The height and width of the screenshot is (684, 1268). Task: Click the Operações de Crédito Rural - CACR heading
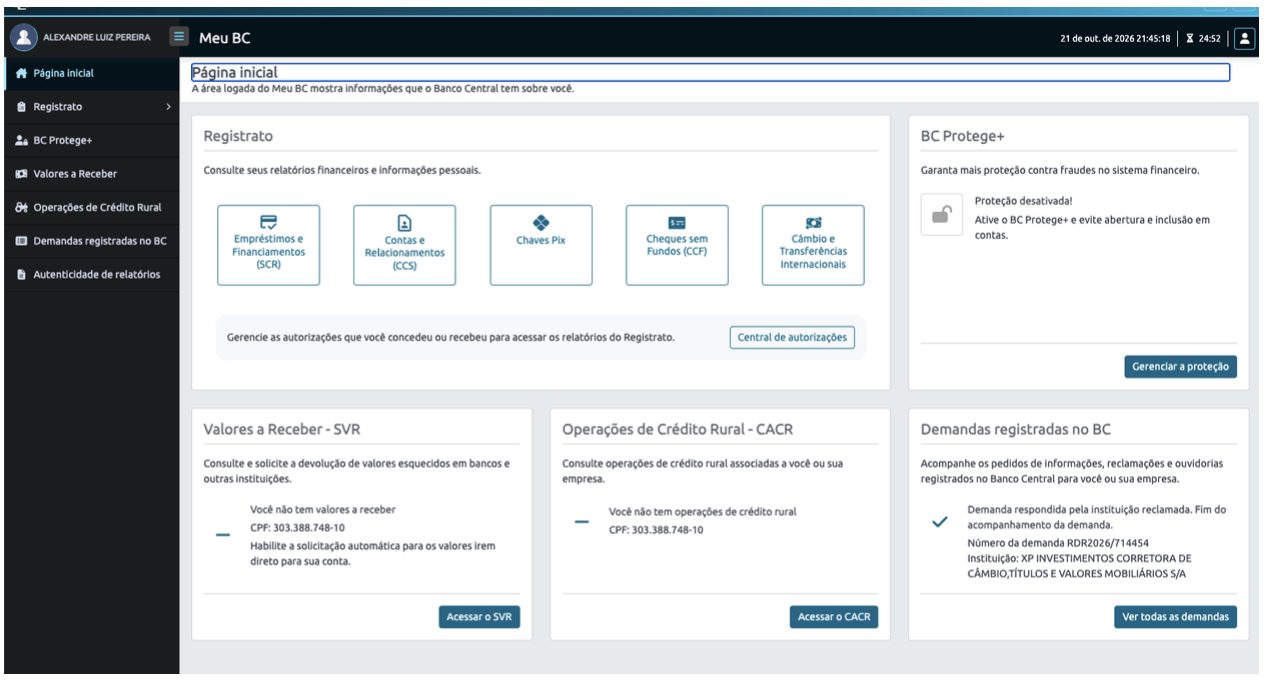coord(678,429)
